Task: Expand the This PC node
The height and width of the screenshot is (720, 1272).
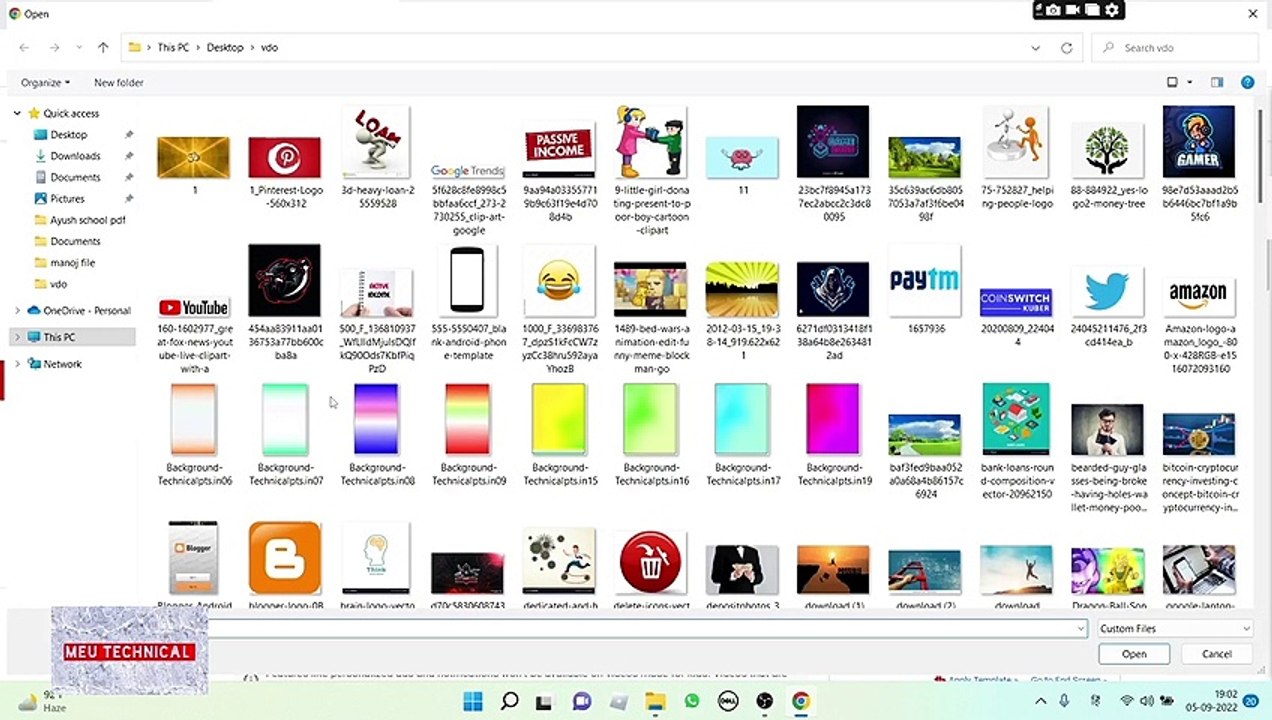Action: pyautogui.click(x=17, y=337)
